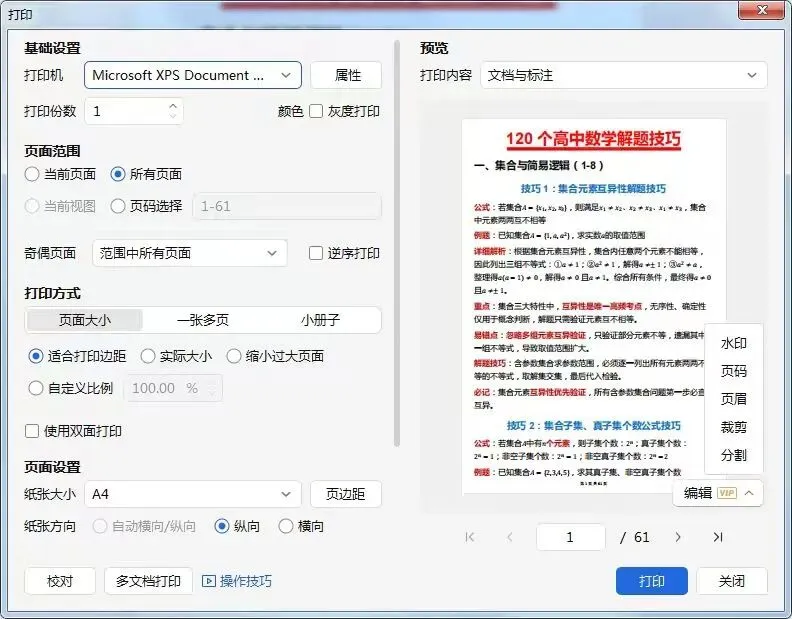
Task: Collapse the 编辑 popup chevron
Action: [x=749, y=493]
